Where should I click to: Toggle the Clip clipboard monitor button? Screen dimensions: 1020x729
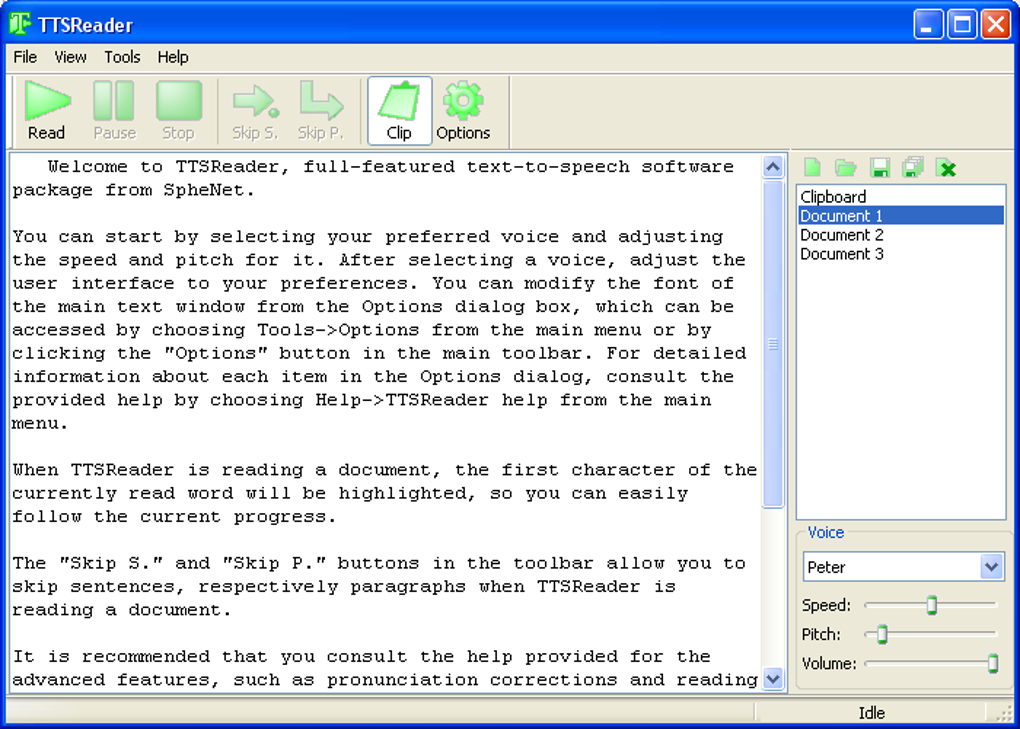[399, 111]
